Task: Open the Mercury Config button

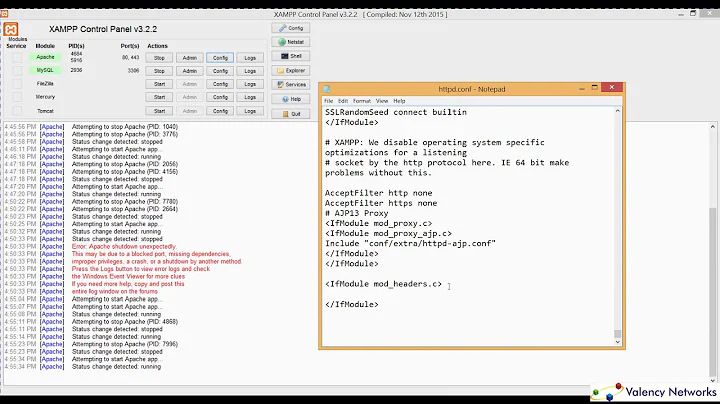Action: (x=220, y=97)
